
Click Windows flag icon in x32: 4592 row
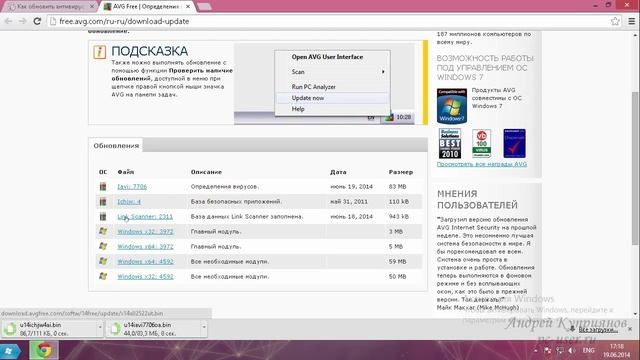click(x=103, y=277)
